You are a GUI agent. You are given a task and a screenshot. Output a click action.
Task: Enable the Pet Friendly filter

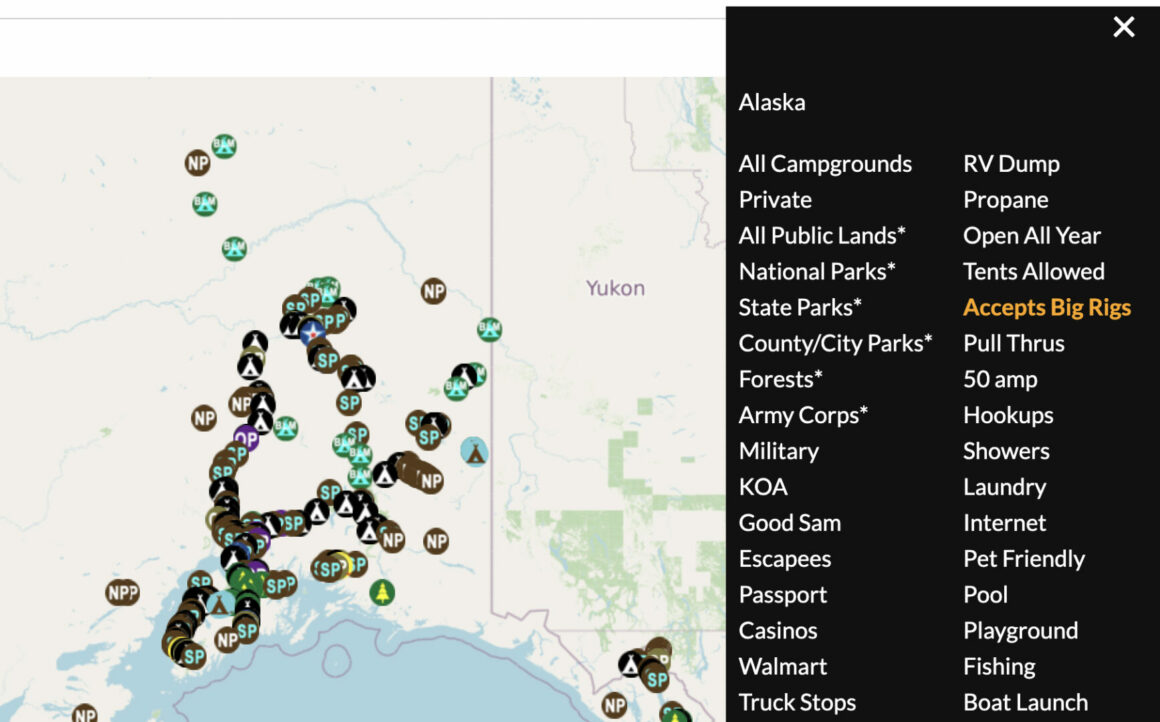(1023, 559)
